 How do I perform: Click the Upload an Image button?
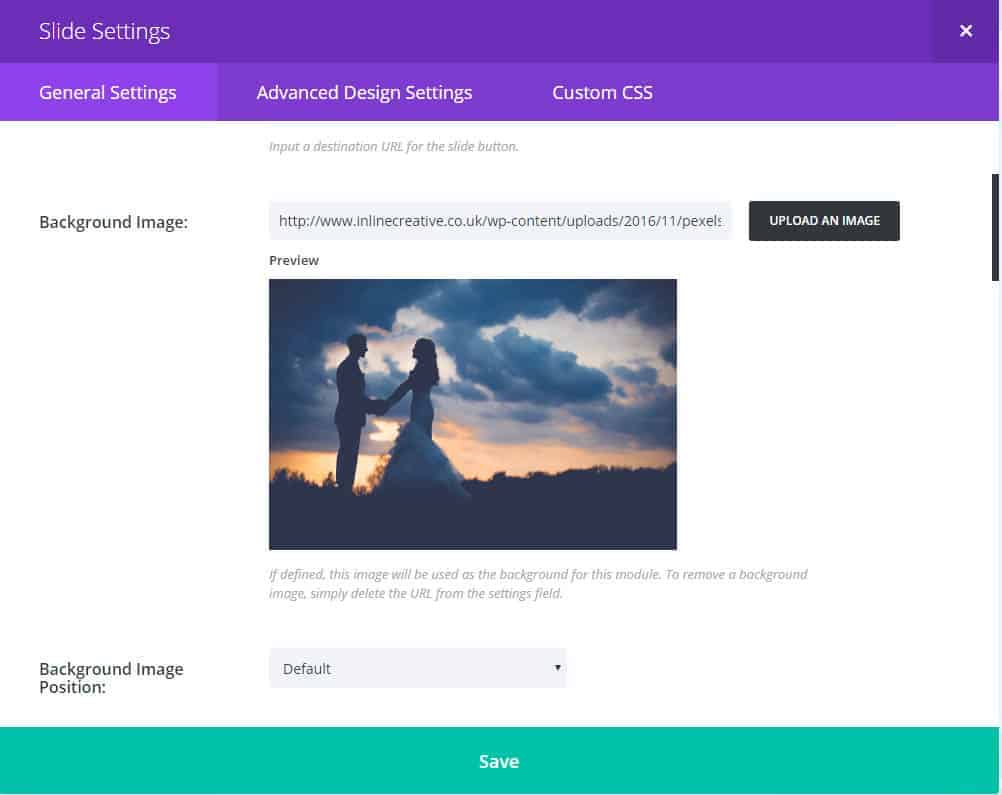(x=824, y=221)
